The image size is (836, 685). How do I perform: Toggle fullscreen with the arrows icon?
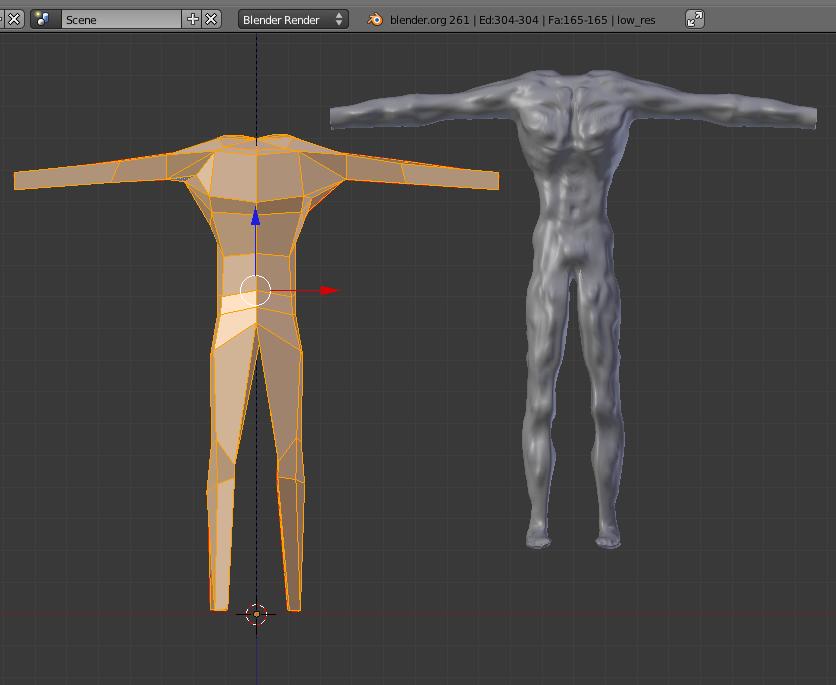pyautogui.click(x=695, y=19)
